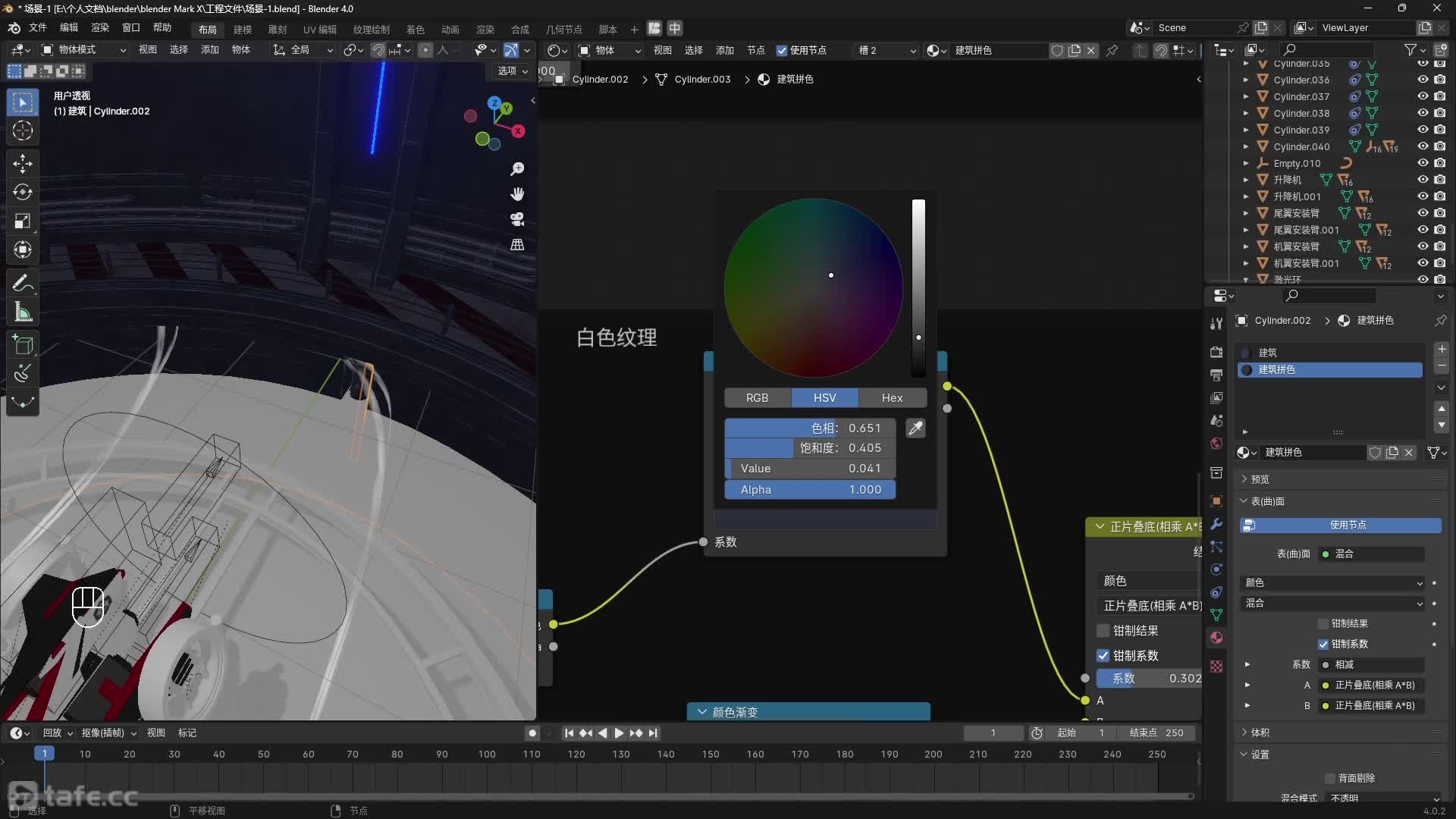Click the 使用节点 button in surface panel
The image size is (1456, 819).
pyautogui.click(x=1340, y=525)
